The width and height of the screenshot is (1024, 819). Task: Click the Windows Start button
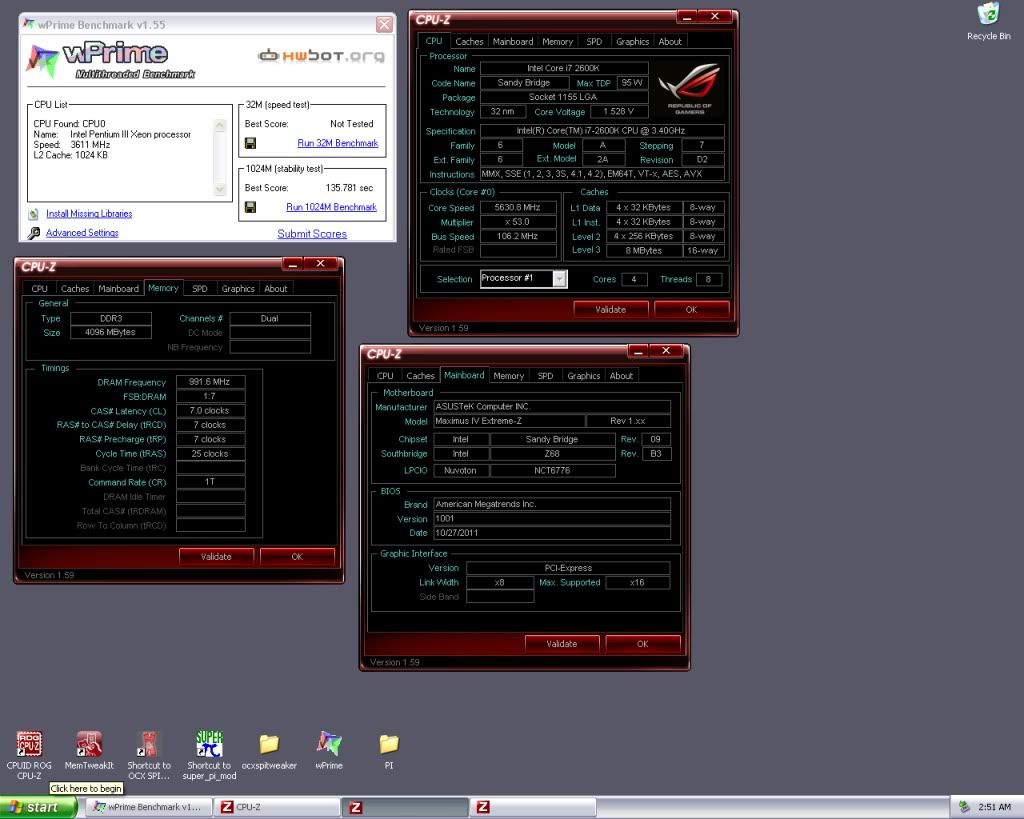(38, 807)
